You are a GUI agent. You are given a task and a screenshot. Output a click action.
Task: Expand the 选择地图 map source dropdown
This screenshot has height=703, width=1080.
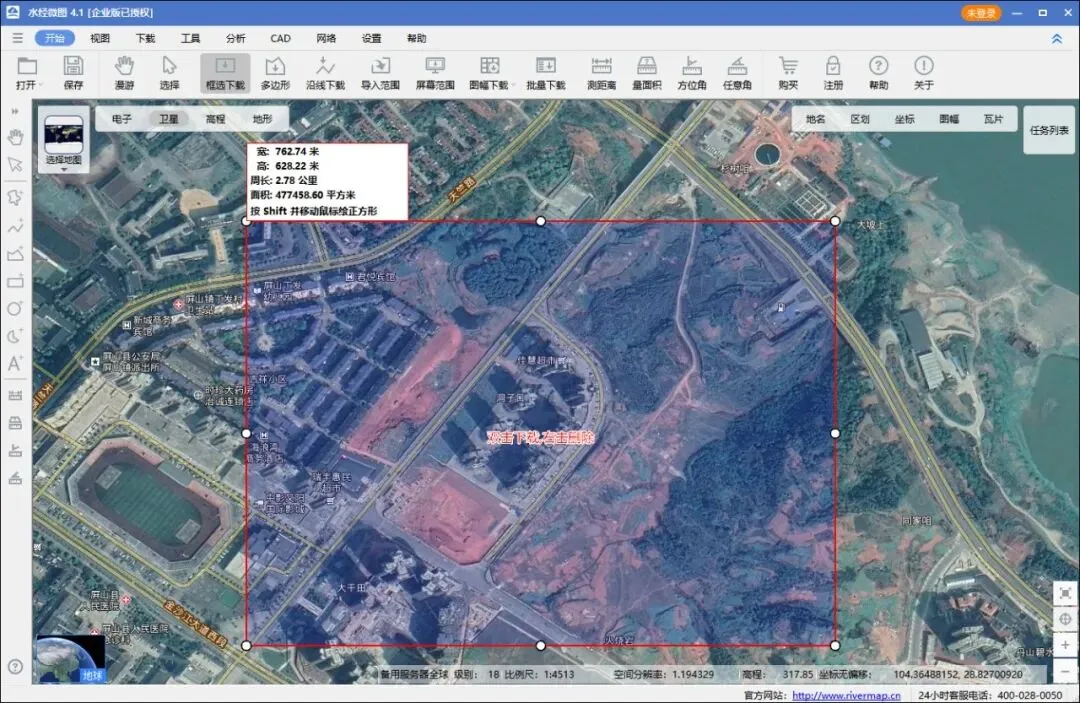click(64, 140)
